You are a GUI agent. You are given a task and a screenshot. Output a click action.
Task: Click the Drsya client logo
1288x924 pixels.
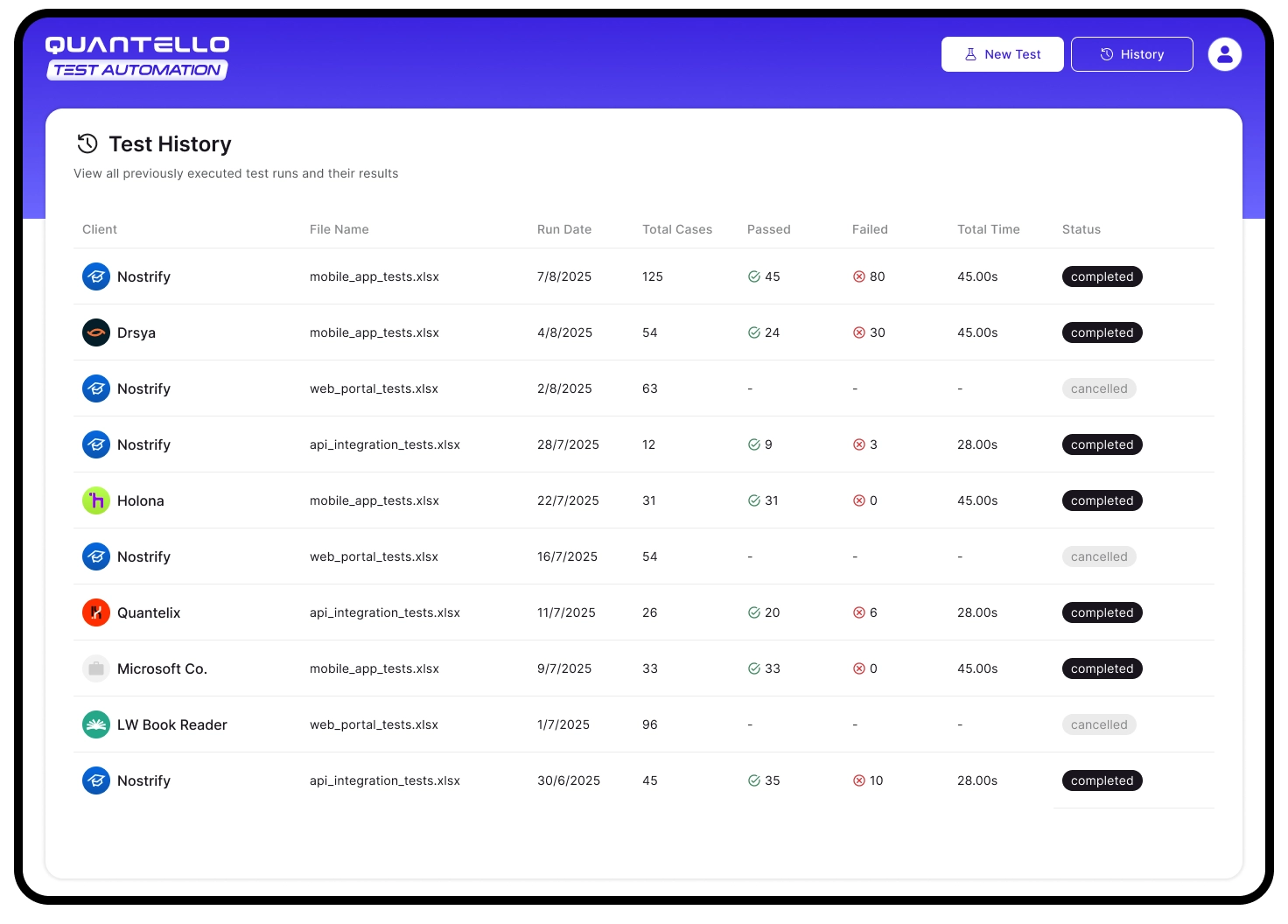[96, 332]
